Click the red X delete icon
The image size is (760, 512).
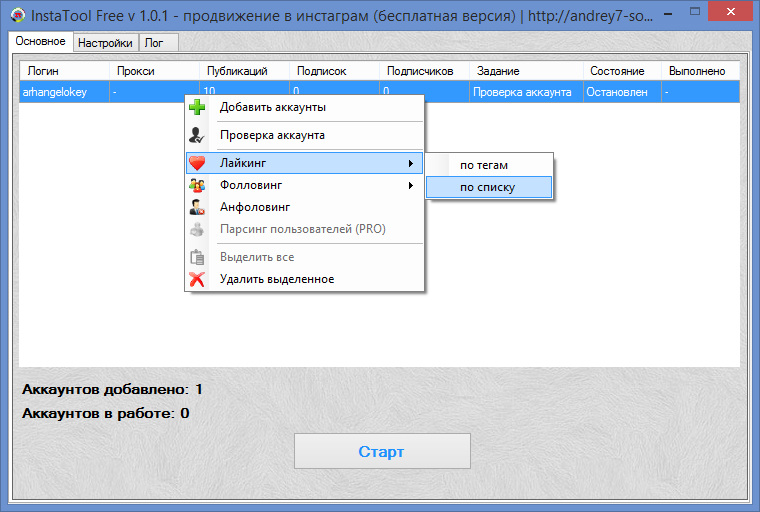click(x=197, y=279)
